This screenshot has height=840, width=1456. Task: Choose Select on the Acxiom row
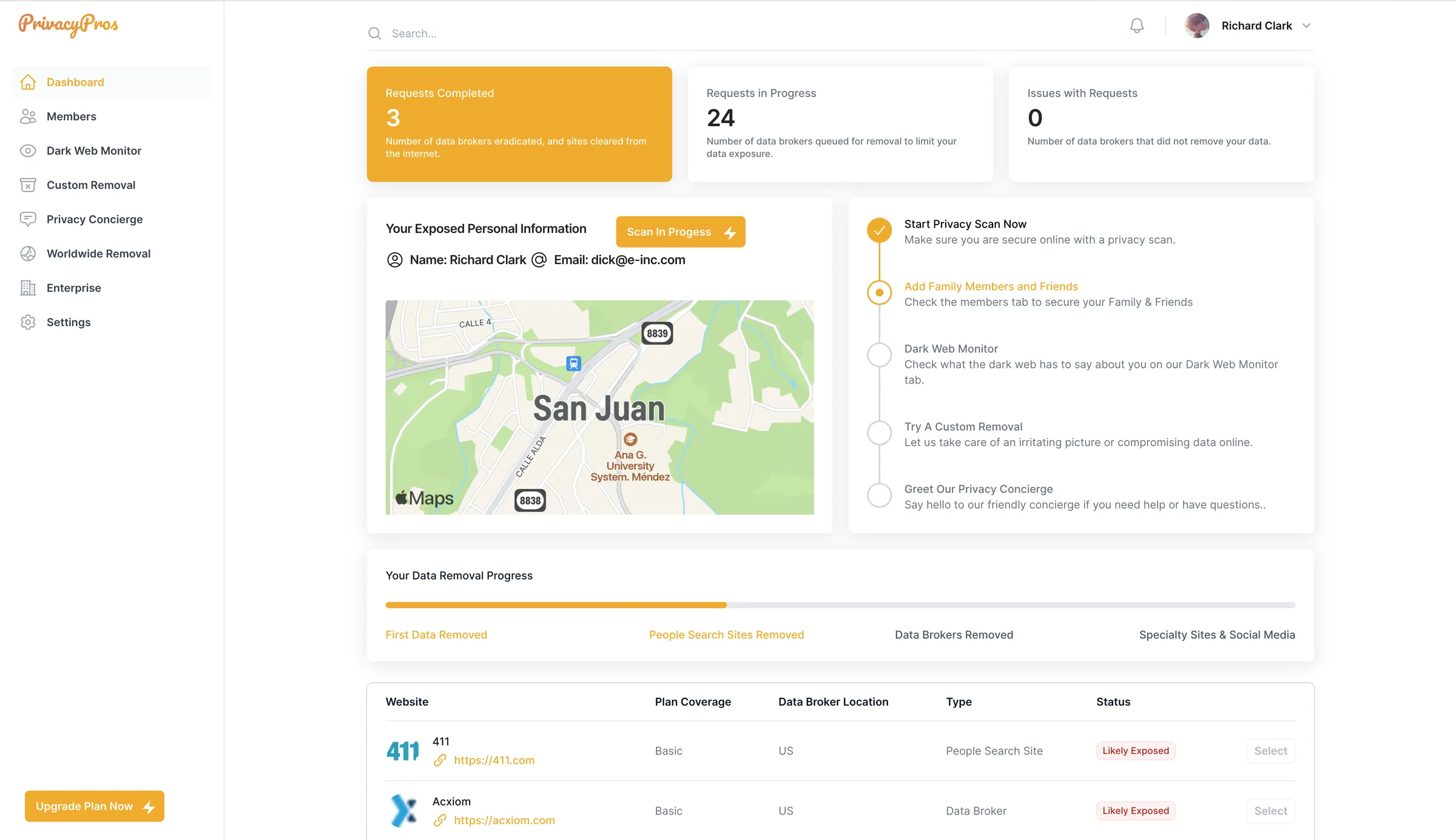point(1270,810)
